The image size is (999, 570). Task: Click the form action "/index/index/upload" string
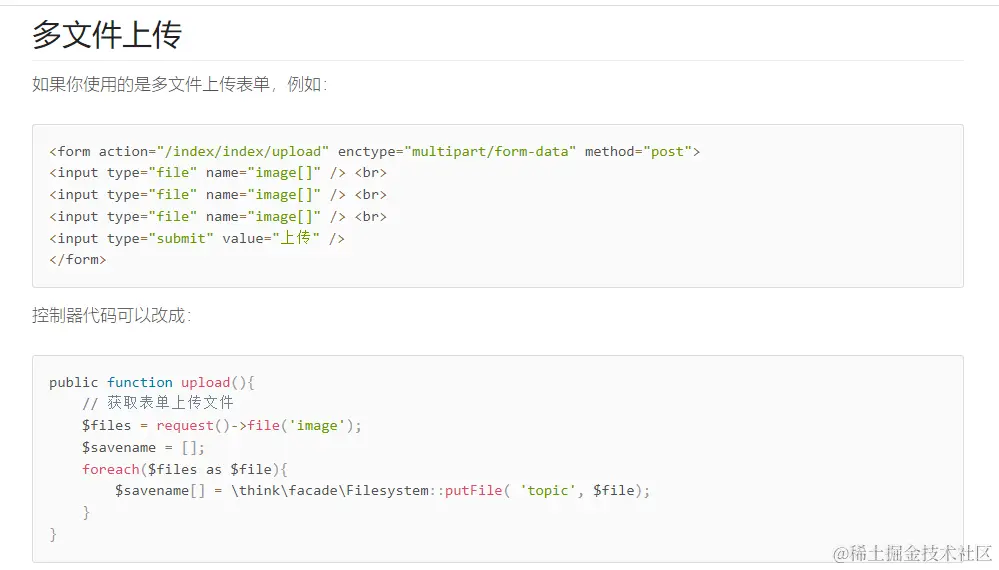coord(243,152)
